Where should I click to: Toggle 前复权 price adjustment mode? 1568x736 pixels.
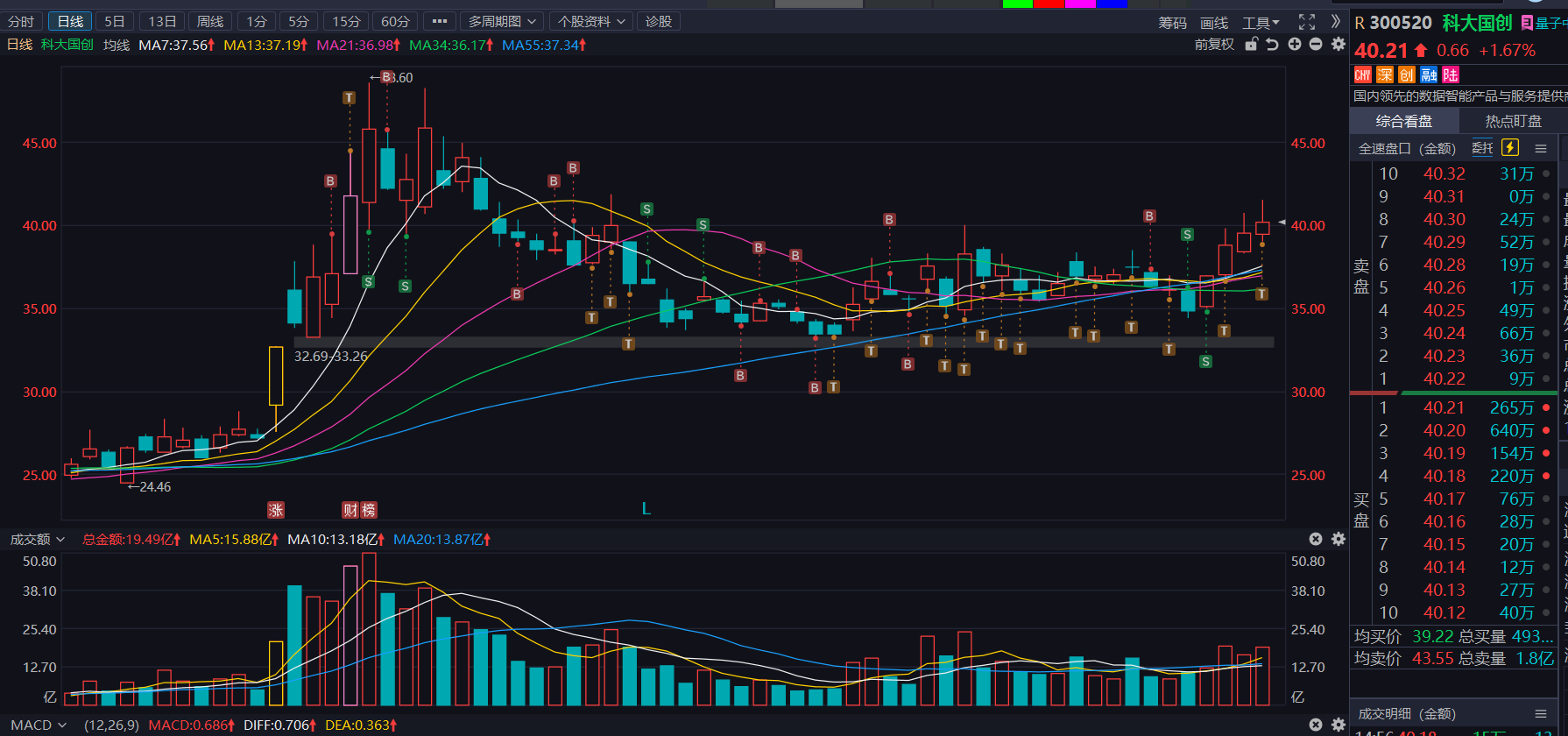(x=1213, y=45)
